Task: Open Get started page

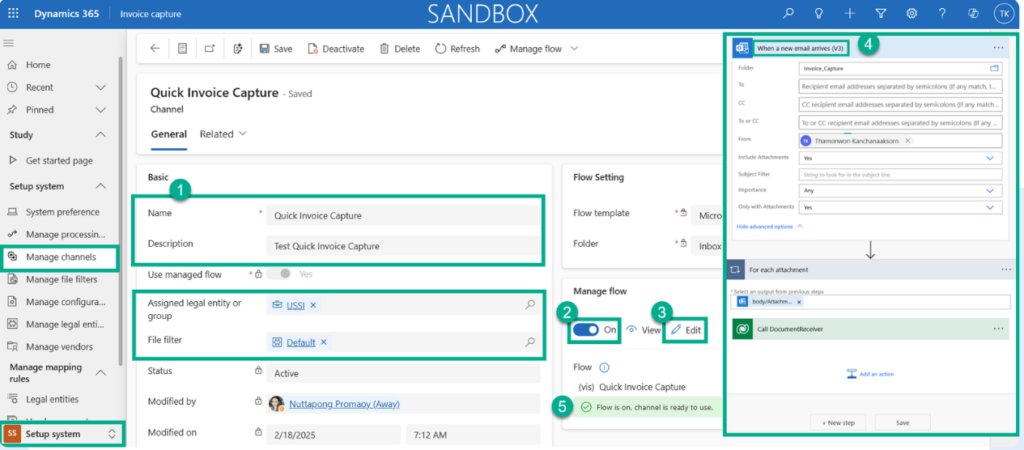Action: point(59,160)
